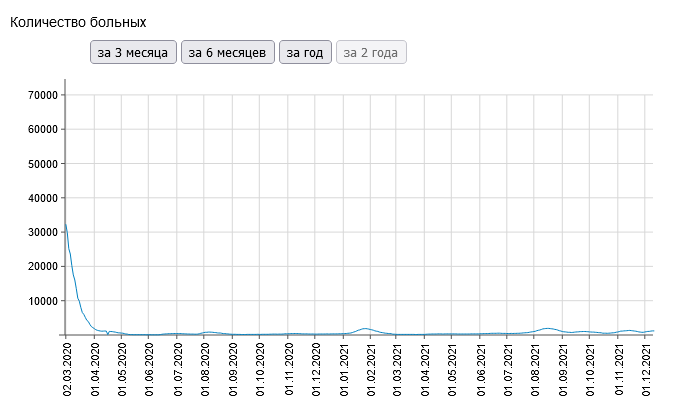Click the 'Количество больных' chart title
This screenshot has width=686, height=419.
click(78, 22)
